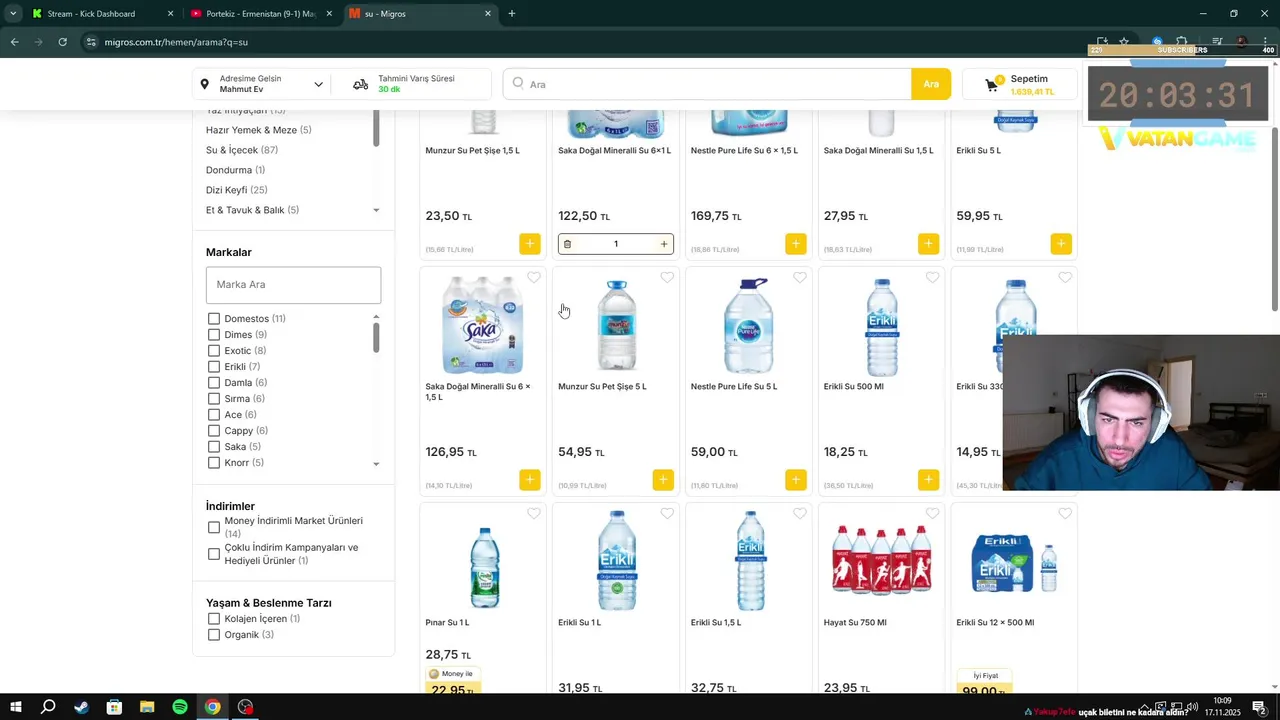Screen dimensions: 1280x720
Task: Open the shopping cart Sepetim
Action: click(x=1019, y=85)
